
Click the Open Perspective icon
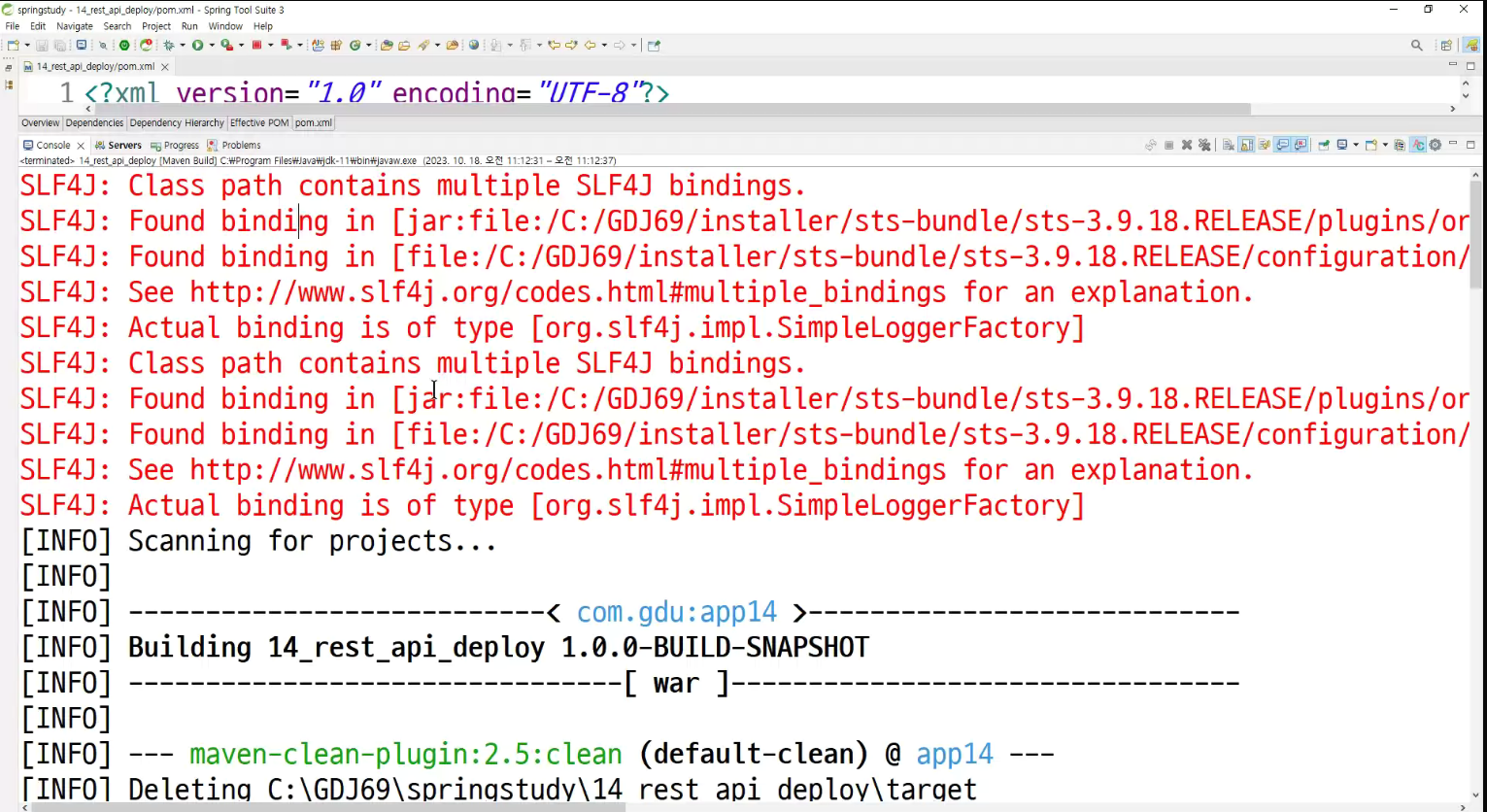1446,45
